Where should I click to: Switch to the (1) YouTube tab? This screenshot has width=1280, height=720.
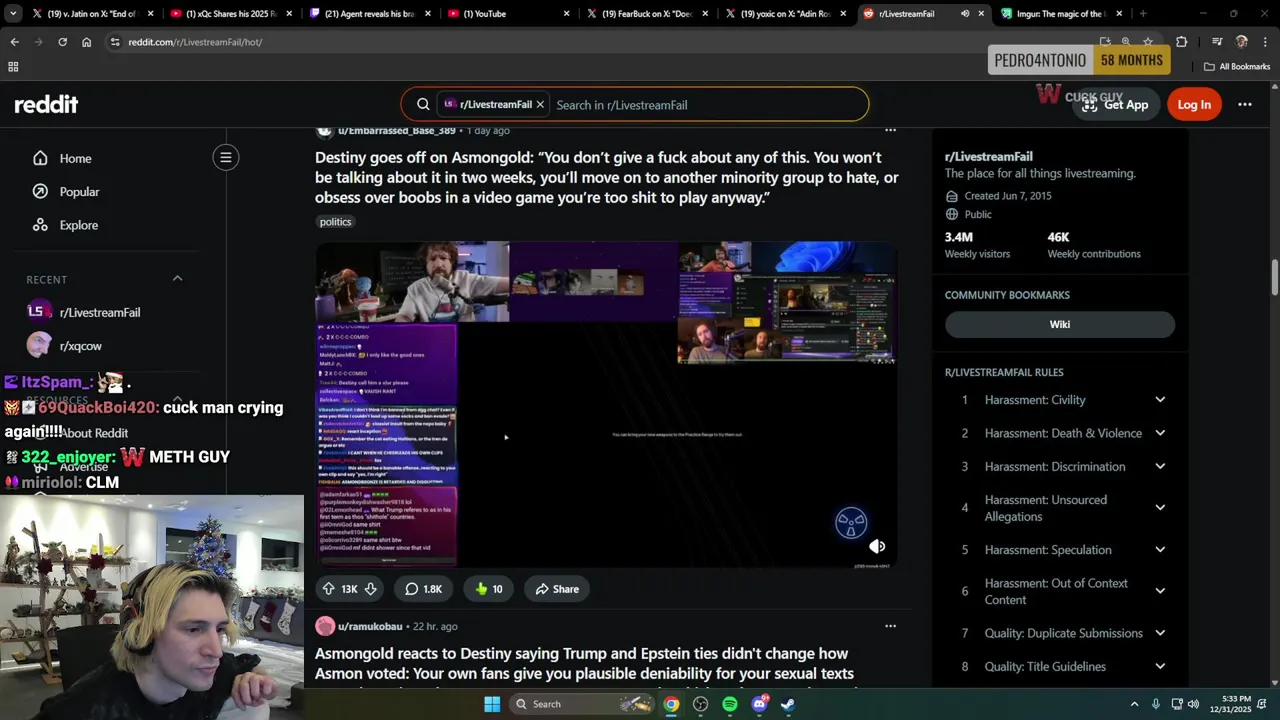pyautogui.click(x=507, y=14)
